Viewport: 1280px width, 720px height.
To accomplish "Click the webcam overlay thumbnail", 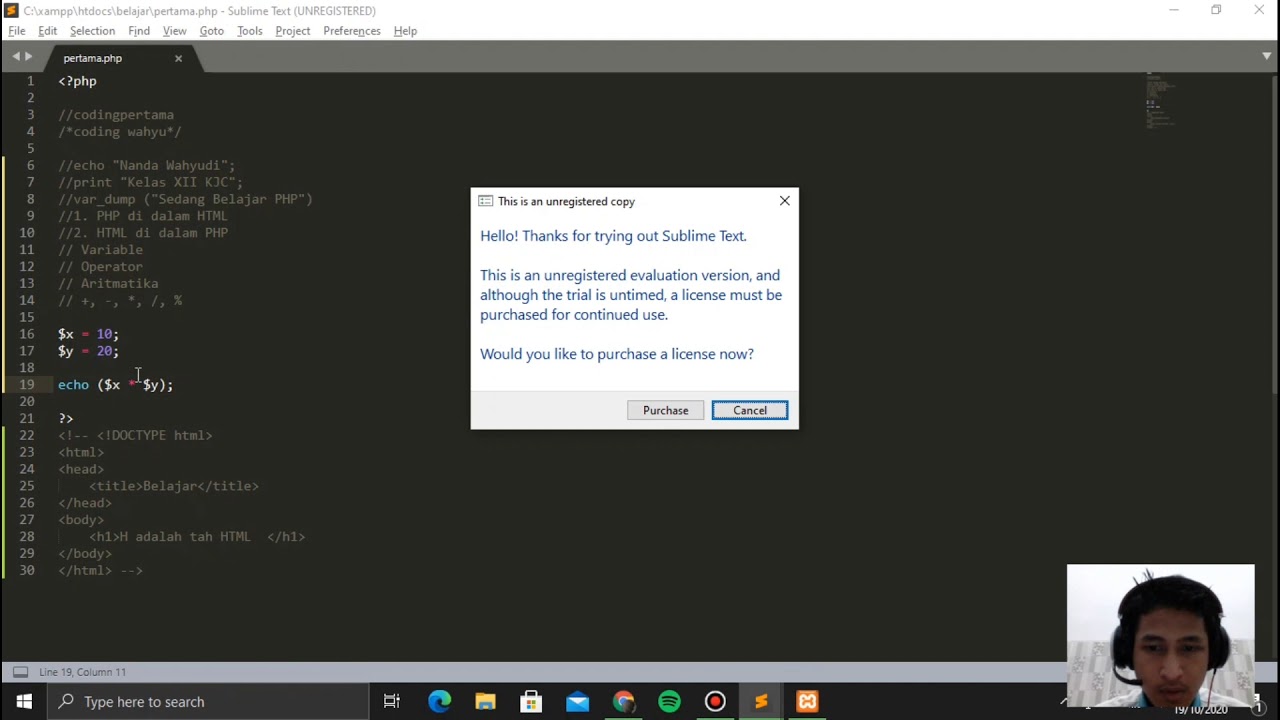I will (x=1160, y=635).
